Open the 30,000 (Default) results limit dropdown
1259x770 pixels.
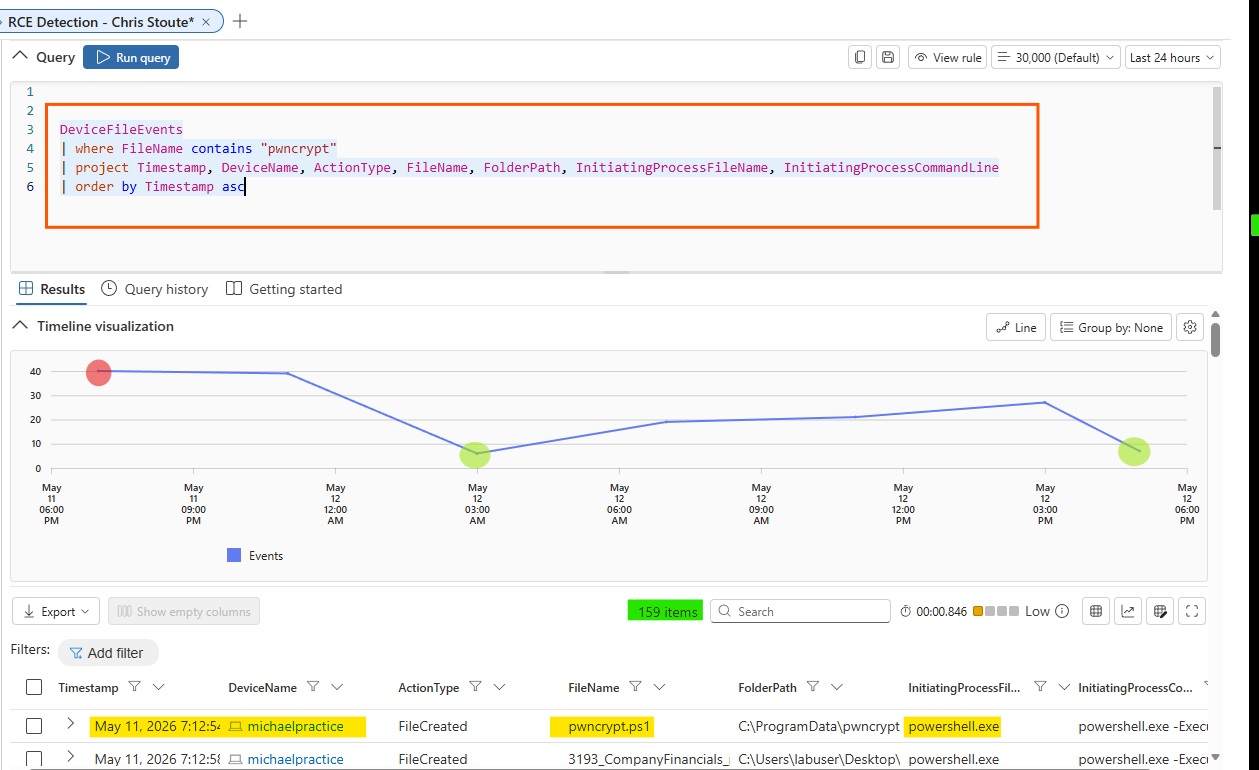[x=1055, y=57]
